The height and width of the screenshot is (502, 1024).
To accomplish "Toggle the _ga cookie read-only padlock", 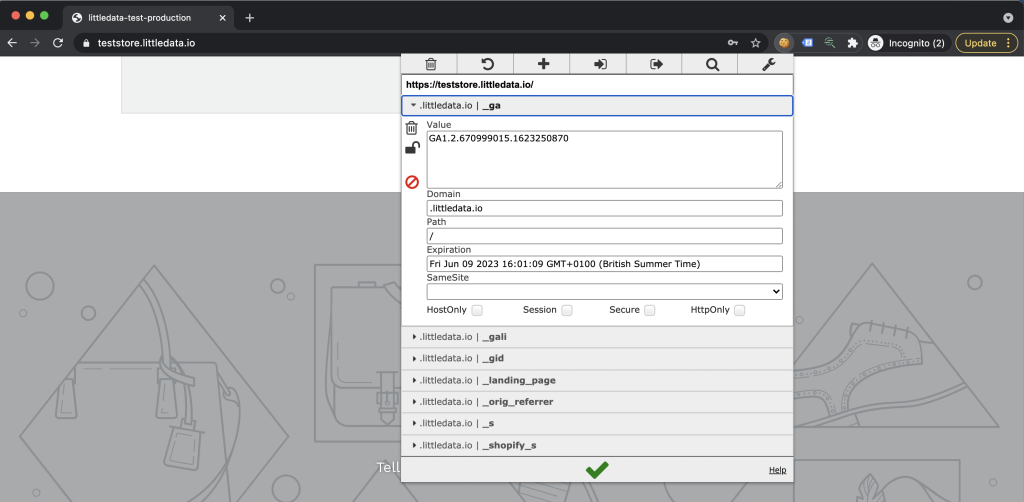I will [x=412, y=148].
